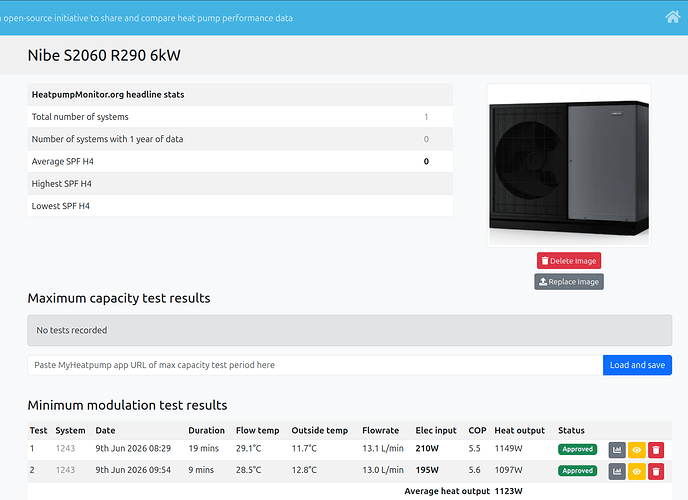
Task: Click the Replace Image button
Action: pyautogui.click(x=569, y=282)
